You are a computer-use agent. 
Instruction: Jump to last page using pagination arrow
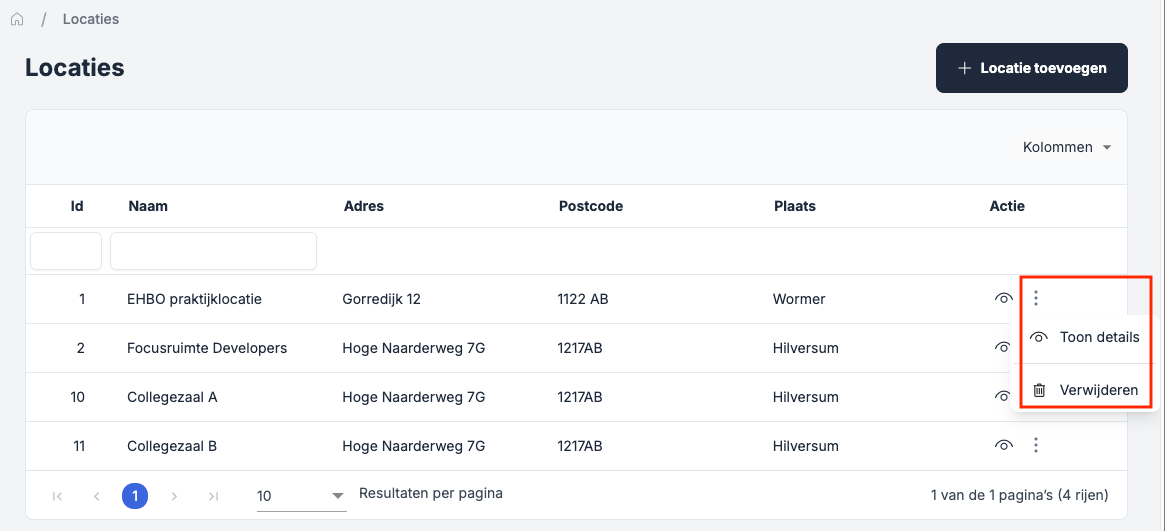213,496
